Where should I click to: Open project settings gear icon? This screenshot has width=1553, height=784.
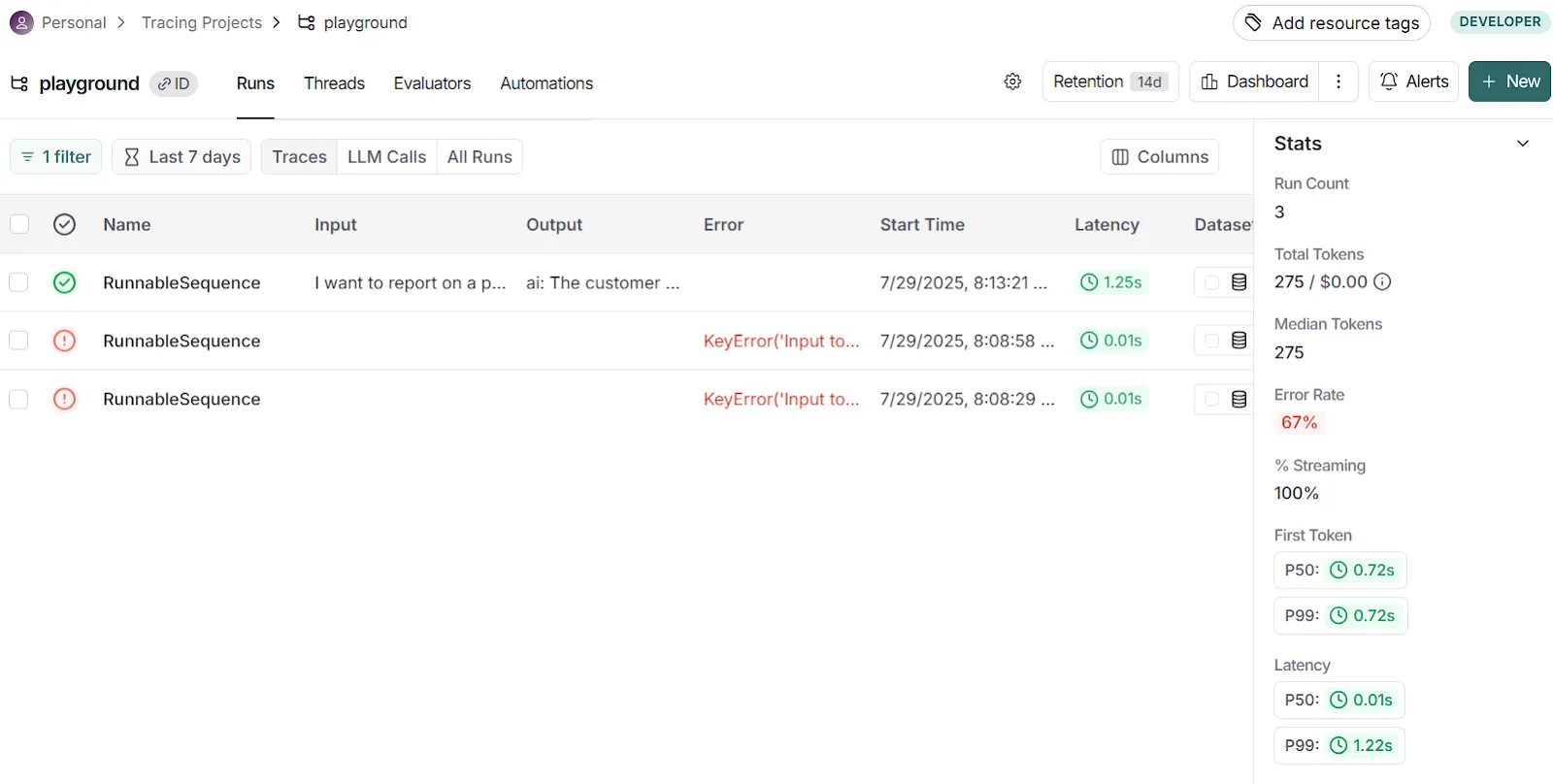[1012, 82]
